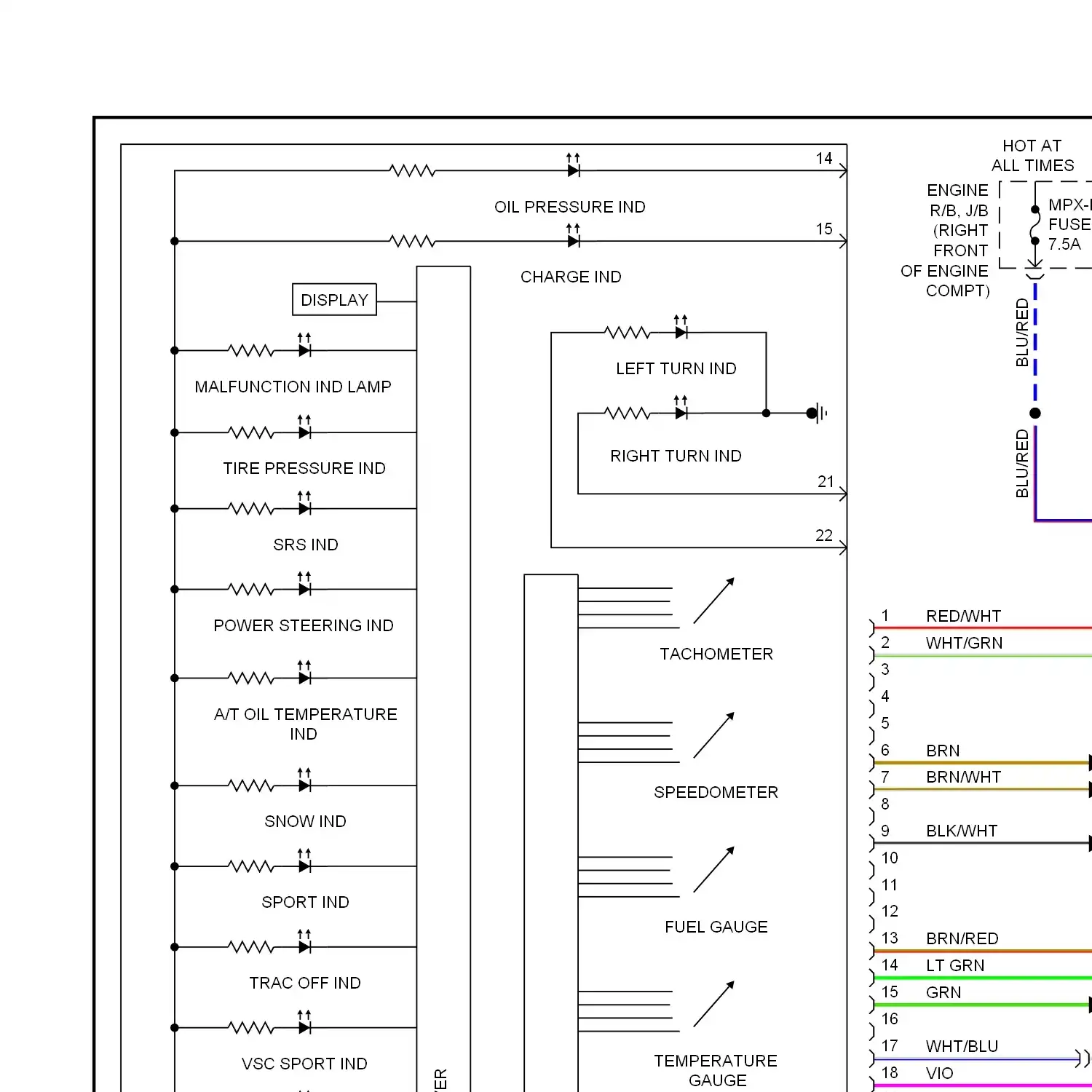Click the VSC SPORT IND label
1092x1092 pixels.
click(304, 1064)
